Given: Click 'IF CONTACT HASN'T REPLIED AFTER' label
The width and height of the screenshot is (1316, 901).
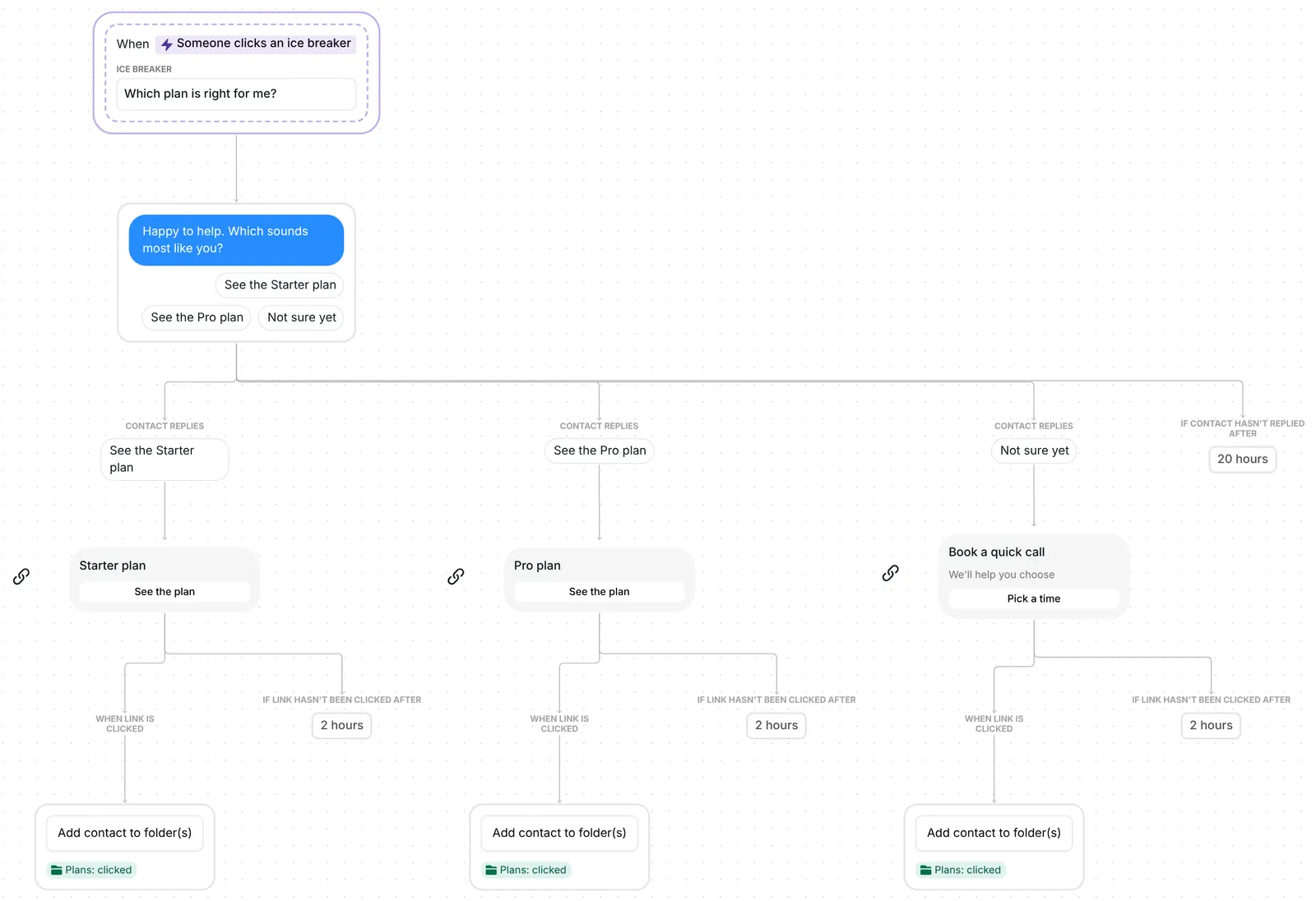Looking at the screenshot, I should click(x=1242, y=428).
